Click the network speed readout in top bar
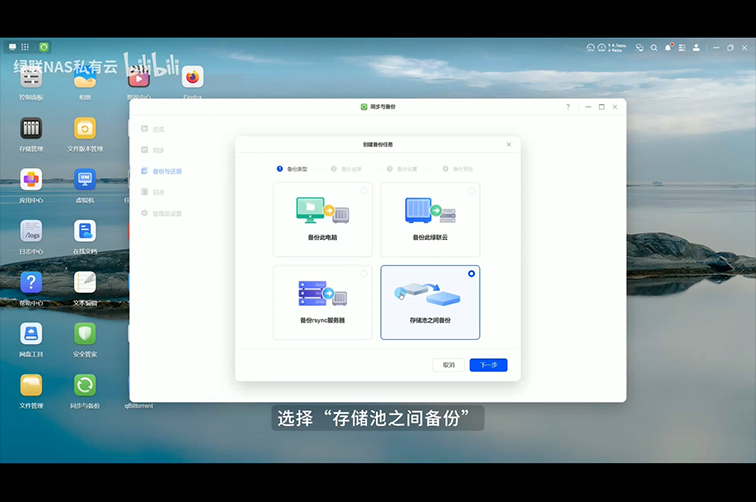The image size is (756, 502). click(617, 47)
